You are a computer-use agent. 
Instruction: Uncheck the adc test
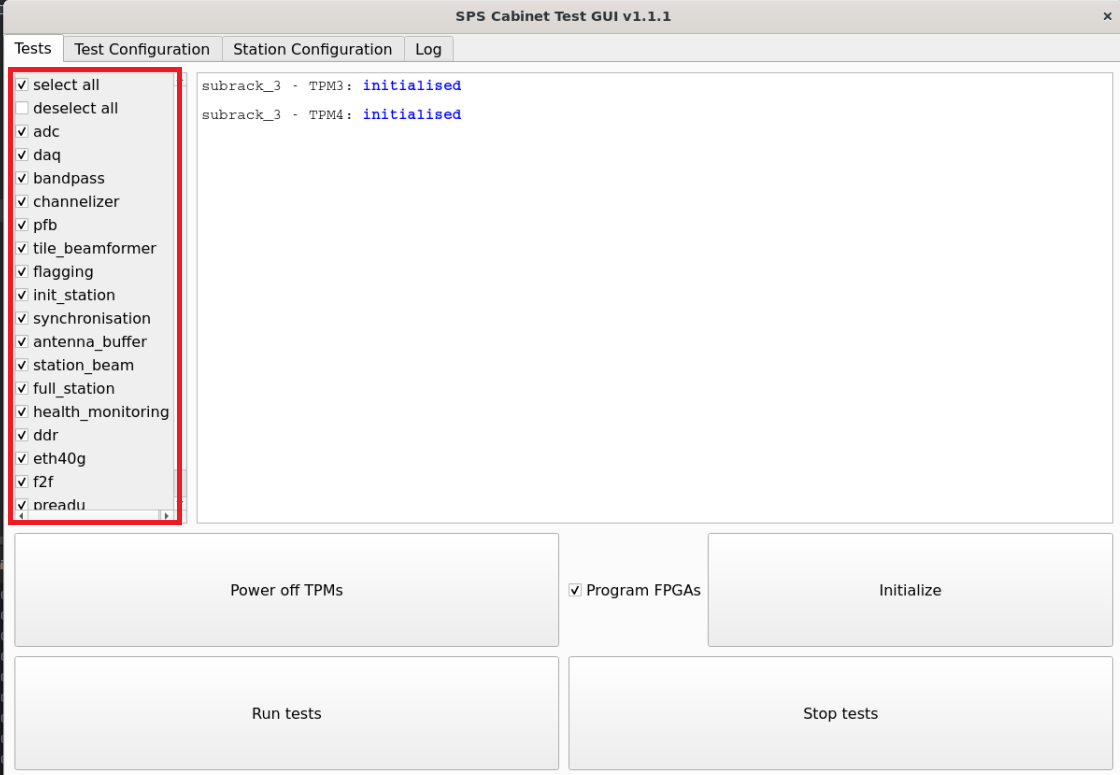point(22,131)
